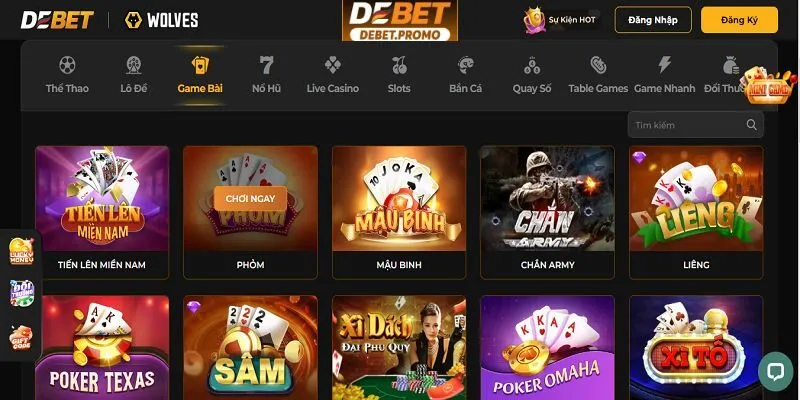
Task: Open the Nổ Hũ jackpot category
Action: click(x=266, y=75)
